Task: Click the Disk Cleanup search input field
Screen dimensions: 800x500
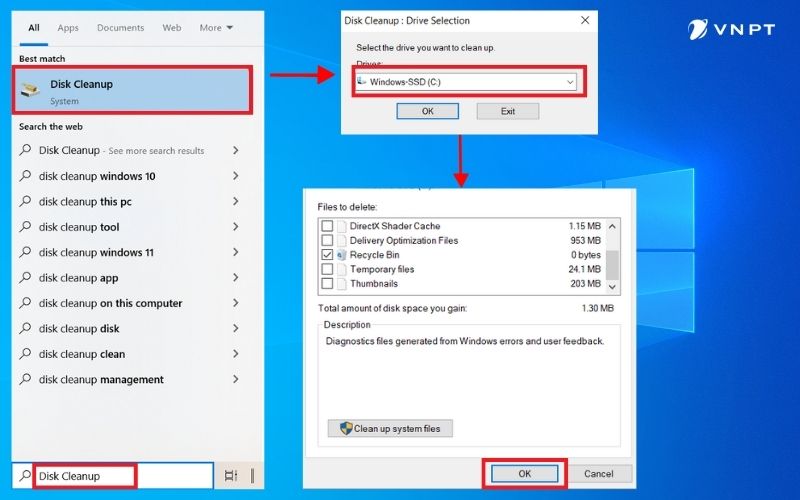Action: point(120,476)
